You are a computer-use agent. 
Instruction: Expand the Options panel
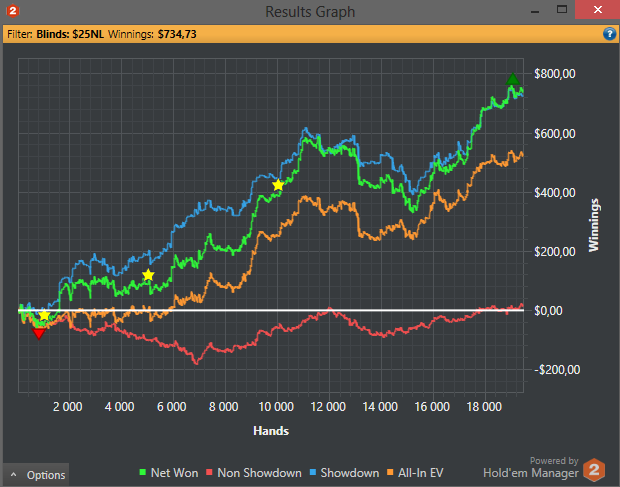click(x=36, y=475)
